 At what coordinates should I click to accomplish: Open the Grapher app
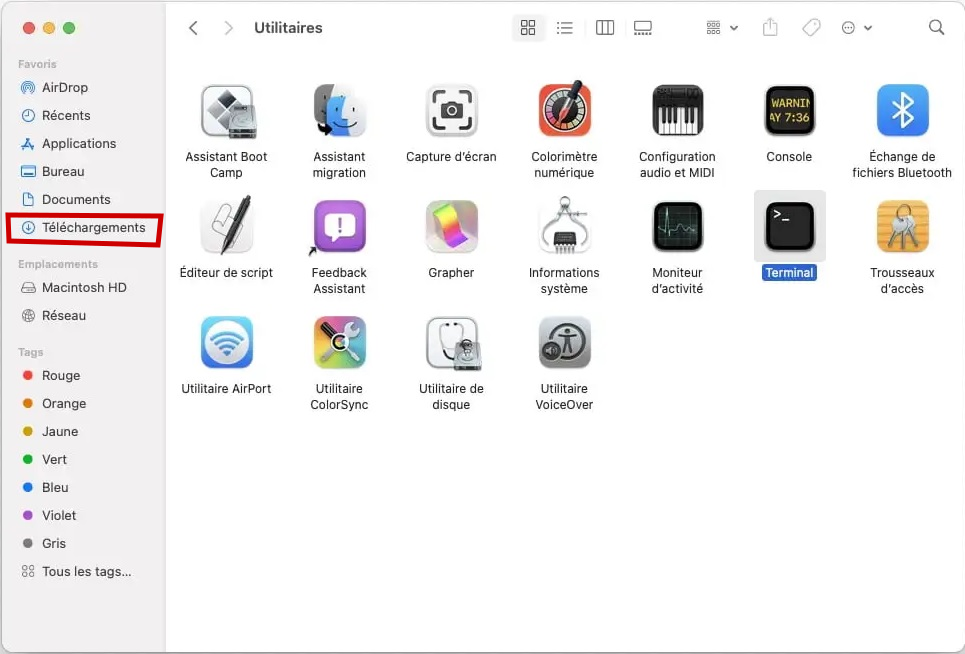point(451,227)
